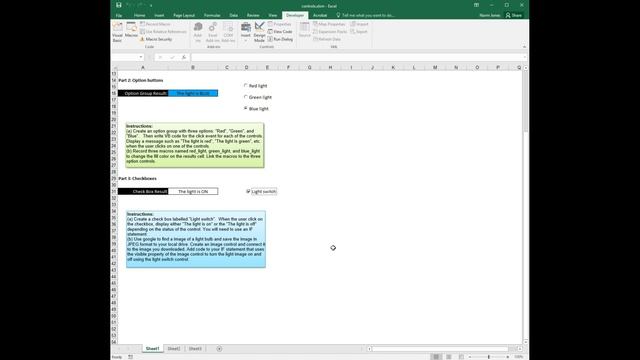The height and width of the screenshot is (360, 640).
Task: Add a new sheet with plus button
Action: 219,349
